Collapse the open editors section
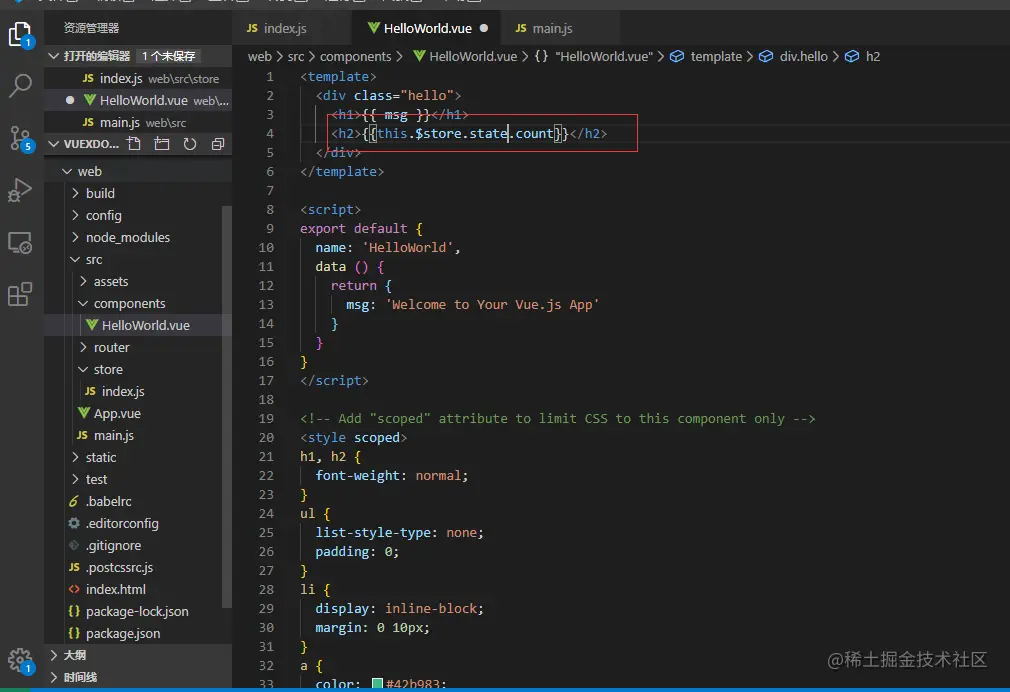 coord(54,56)
